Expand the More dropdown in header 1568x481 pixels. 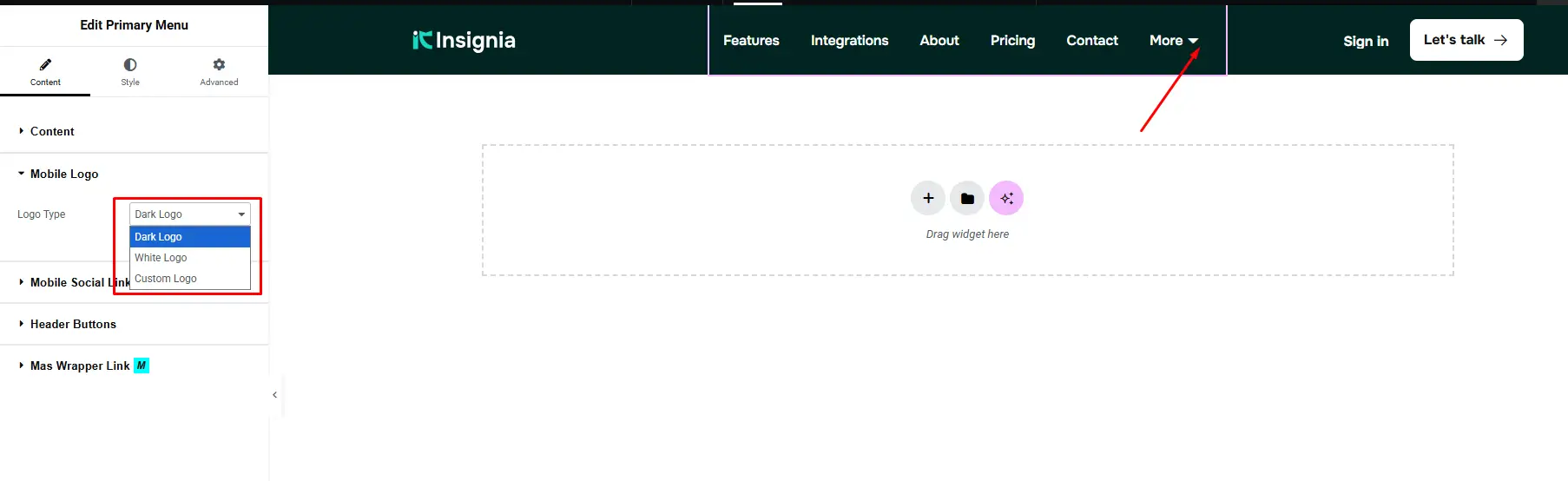1173,40
